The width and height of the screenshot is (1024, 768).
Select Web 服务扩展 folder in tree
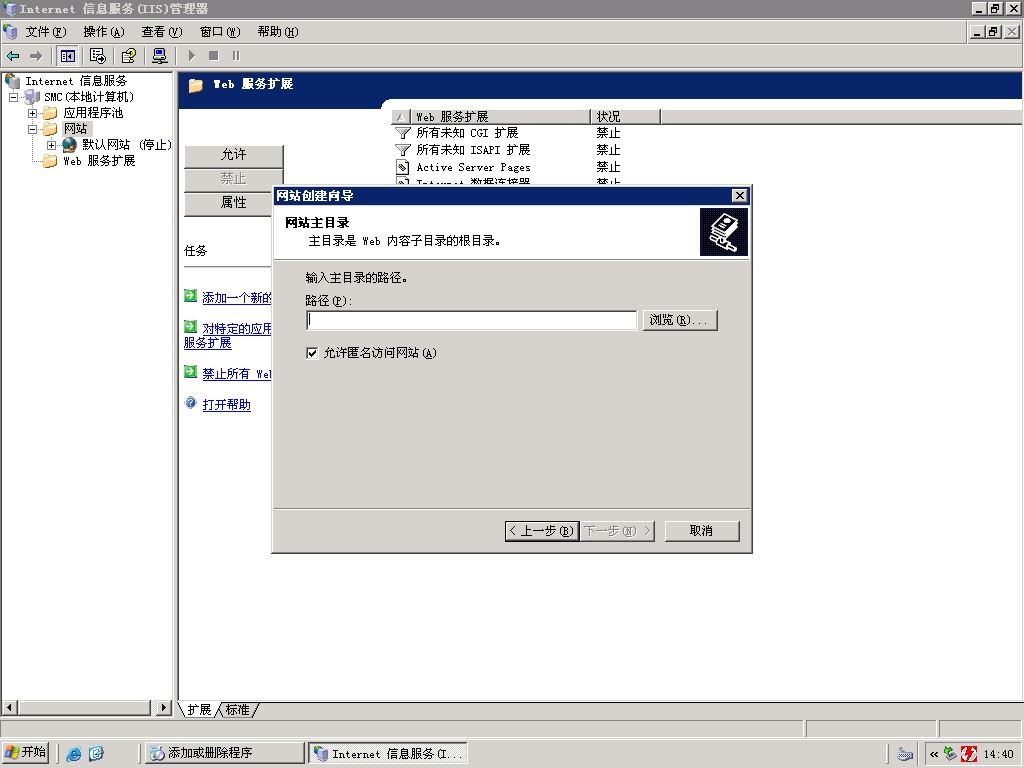[99, 161]
